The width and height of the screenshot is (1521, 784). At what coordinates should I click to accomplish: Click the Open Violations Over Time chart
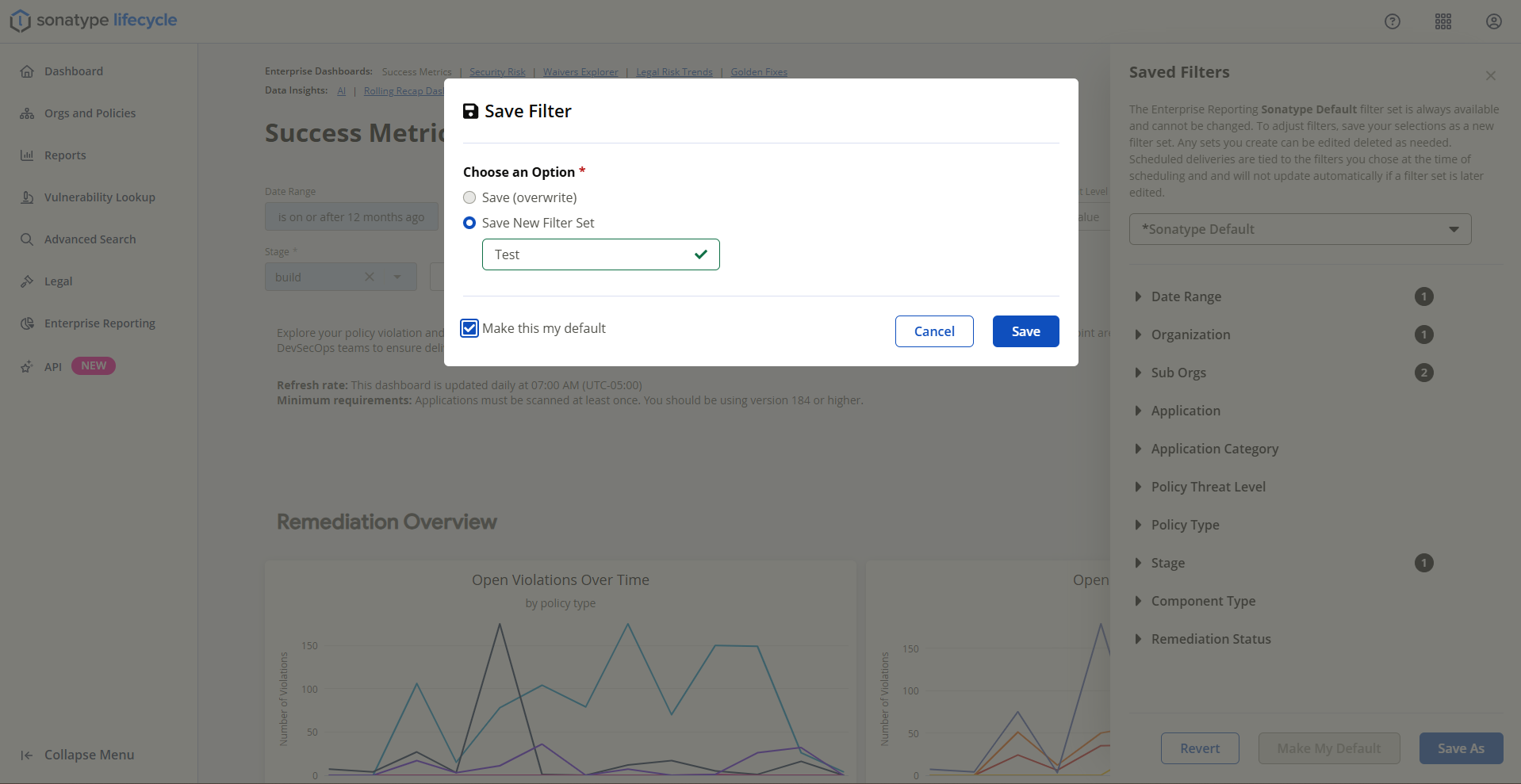pos(561,672)
